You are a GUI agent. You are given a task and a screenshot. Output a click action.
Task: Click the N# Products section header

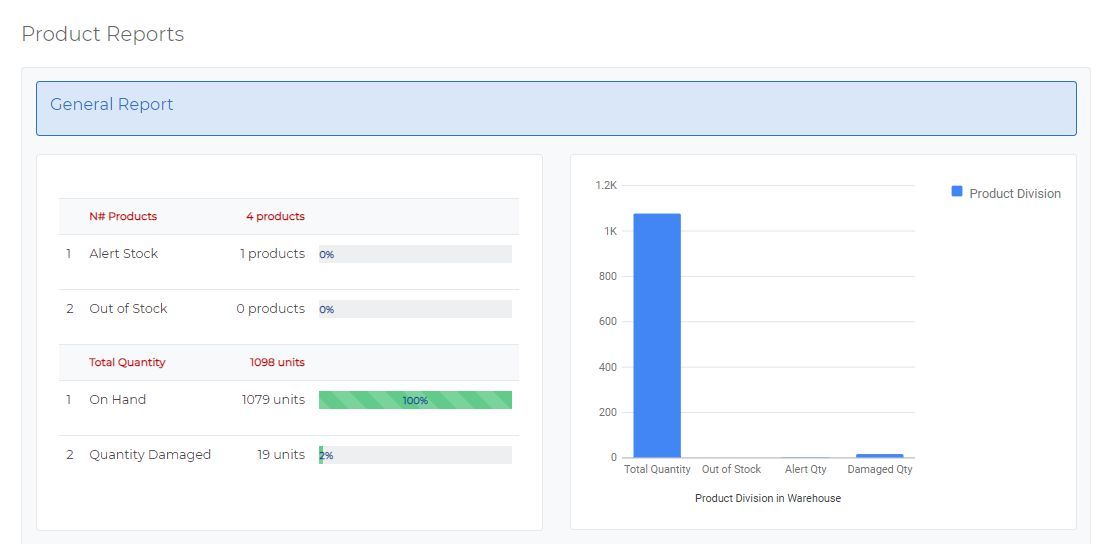(123, 217)
